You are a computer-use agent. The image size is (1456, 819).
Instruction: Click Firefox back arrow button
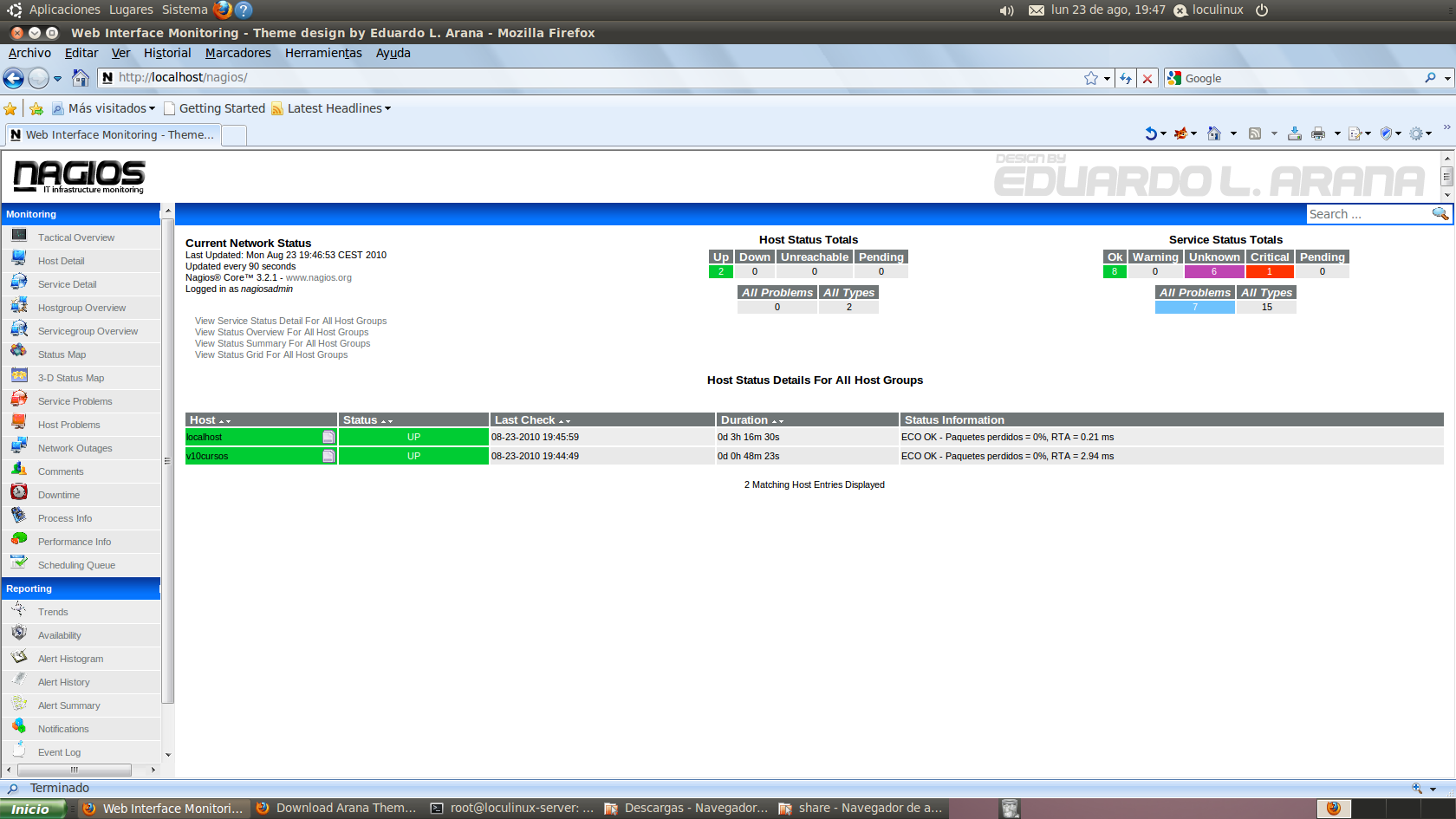[x=14, y=78]
